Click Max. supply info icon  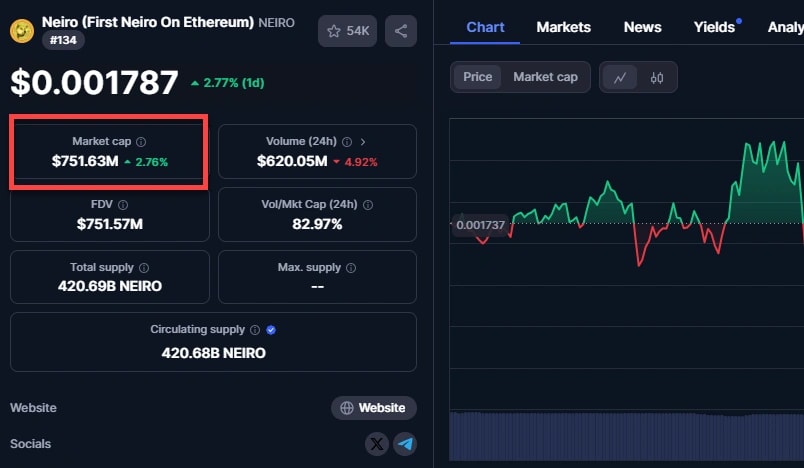[351, 268]
